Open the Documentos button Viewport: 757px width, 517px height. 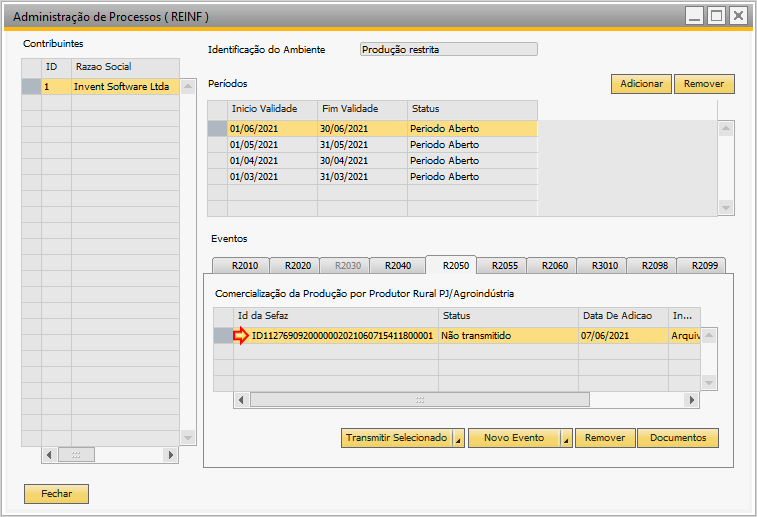678,438
